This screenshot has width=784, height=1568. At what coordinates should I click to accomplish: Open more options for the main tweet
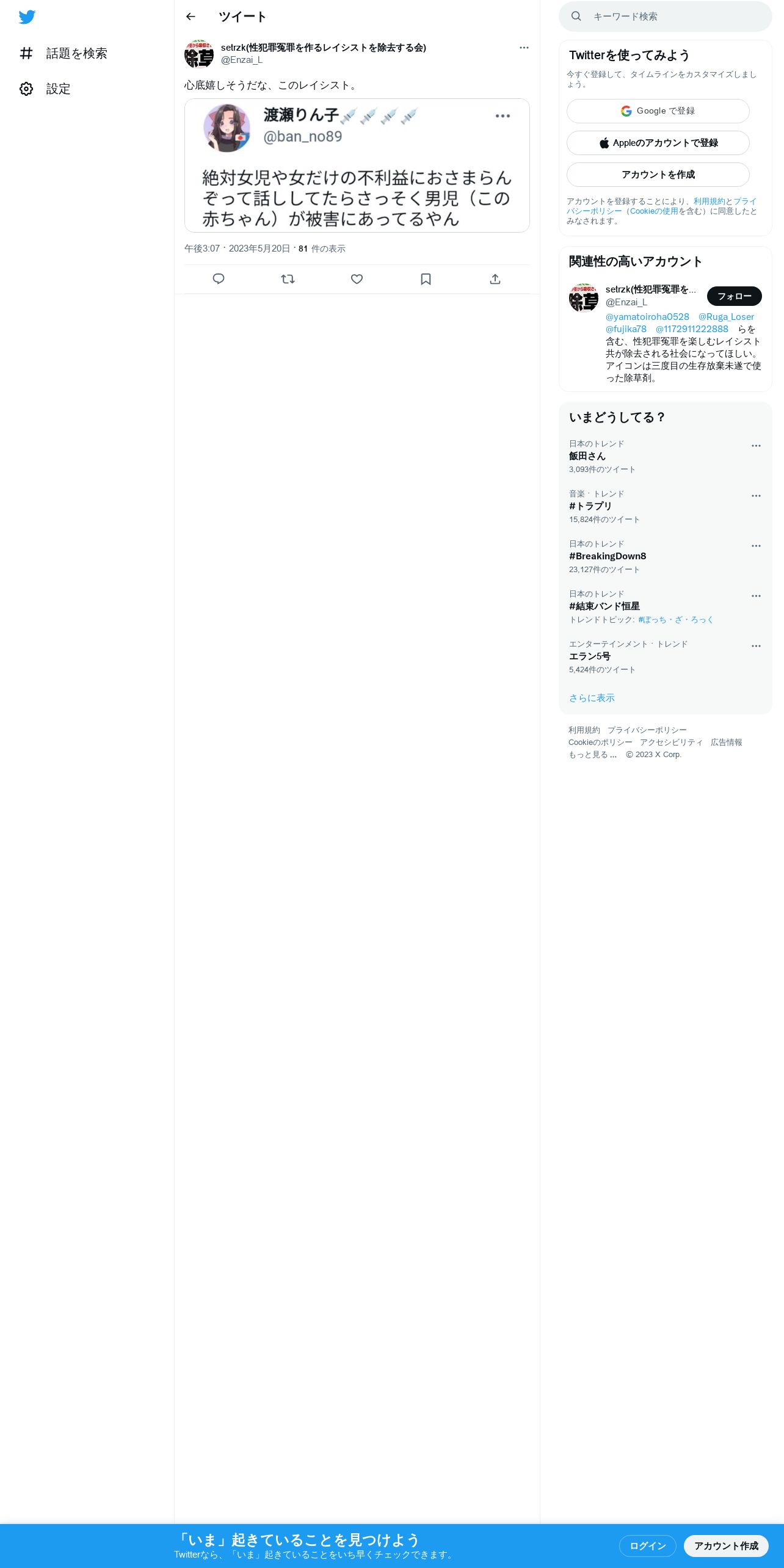point(524,48)
